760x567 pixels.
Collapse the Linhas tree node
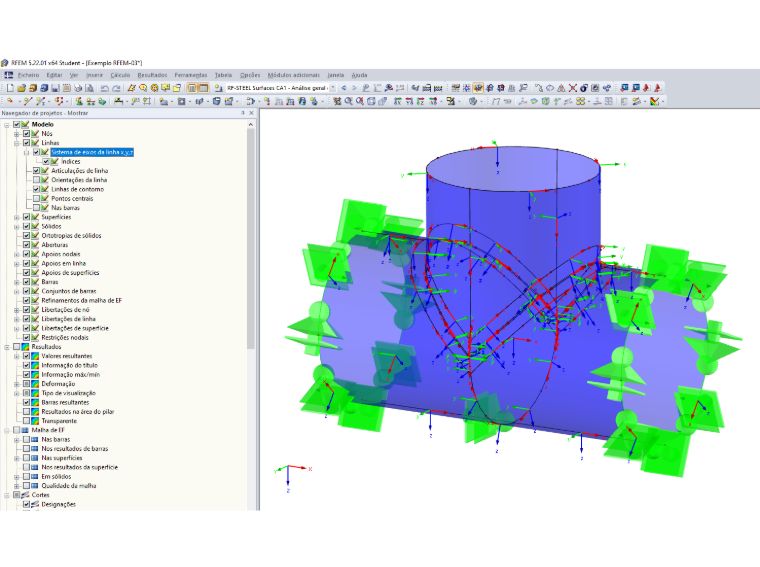pyautogui.click(x=17, y=143)
